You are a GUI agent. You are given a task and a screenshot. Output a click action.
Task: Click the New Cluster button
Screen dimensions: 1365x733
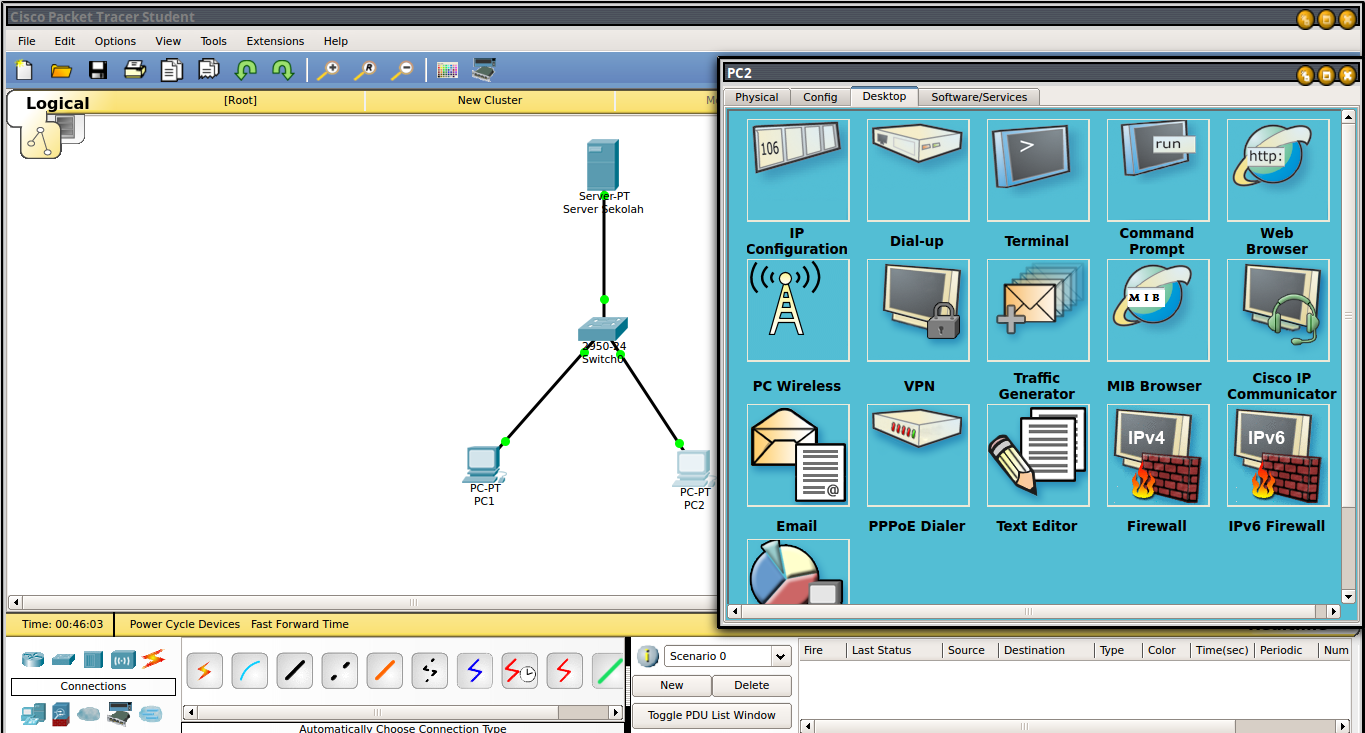(490, 101)
